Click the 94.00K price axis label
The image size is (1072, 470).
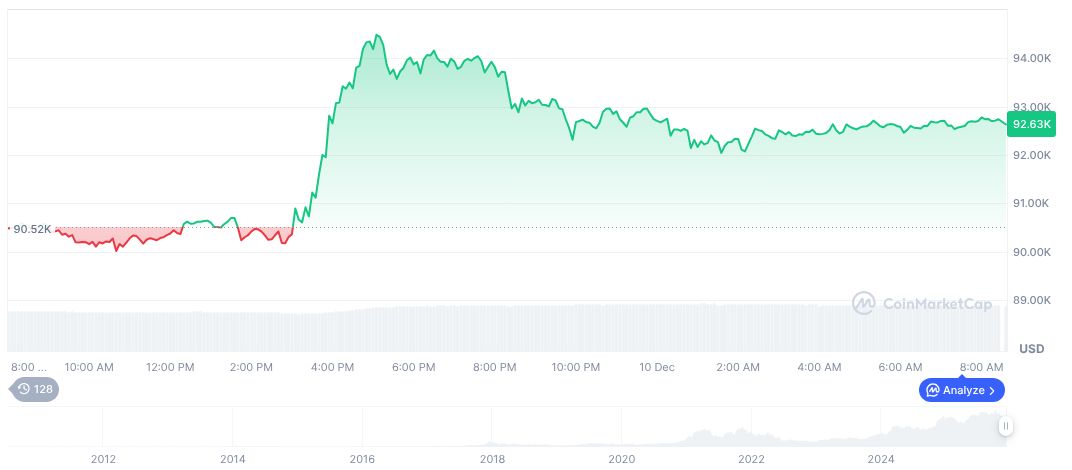(x=1032, y=58)
